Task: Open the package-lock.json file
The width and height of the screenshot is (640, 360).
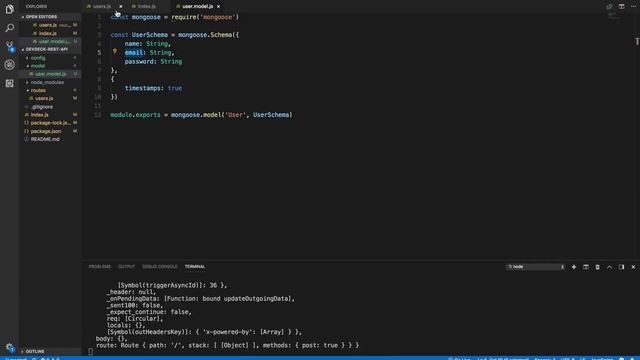Action: (x=50, y=123)
